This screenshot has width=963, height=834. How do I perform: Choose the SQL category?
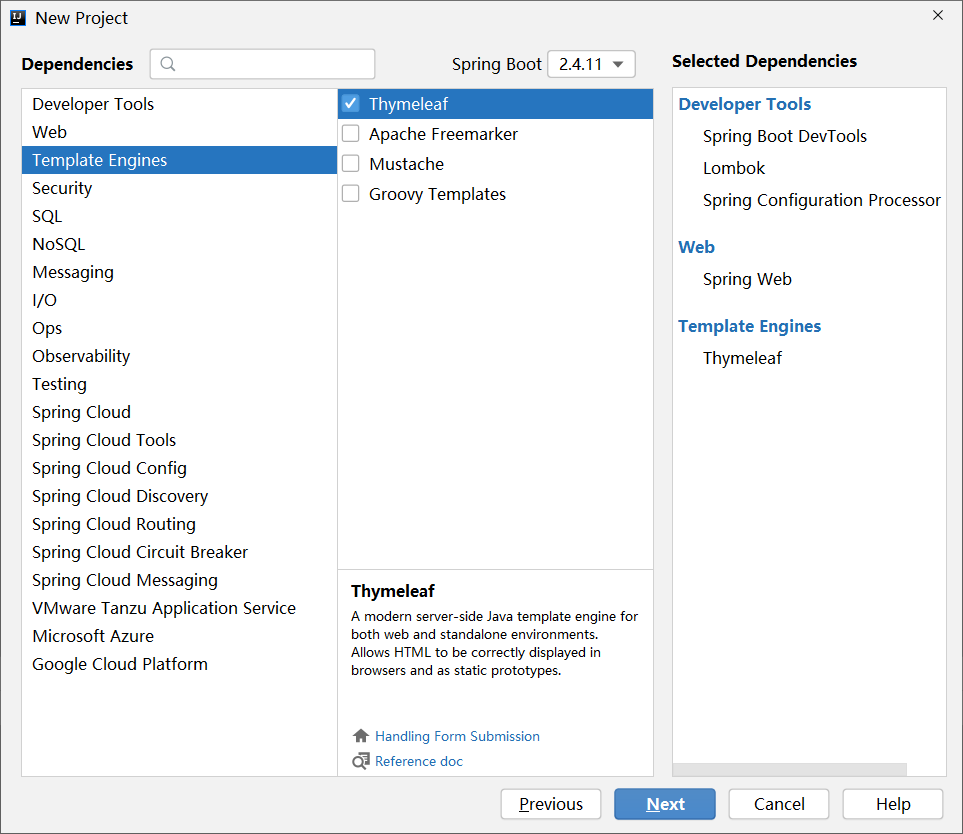(179, 216)
